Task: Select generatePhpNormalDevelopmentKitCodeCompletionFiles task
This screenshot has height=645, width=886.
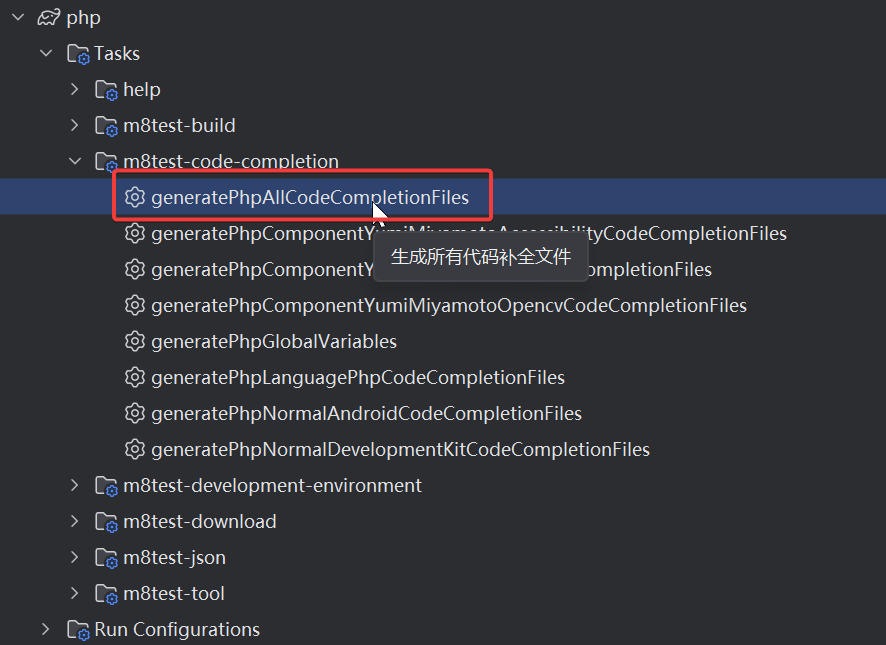Action: pos(400,450)
